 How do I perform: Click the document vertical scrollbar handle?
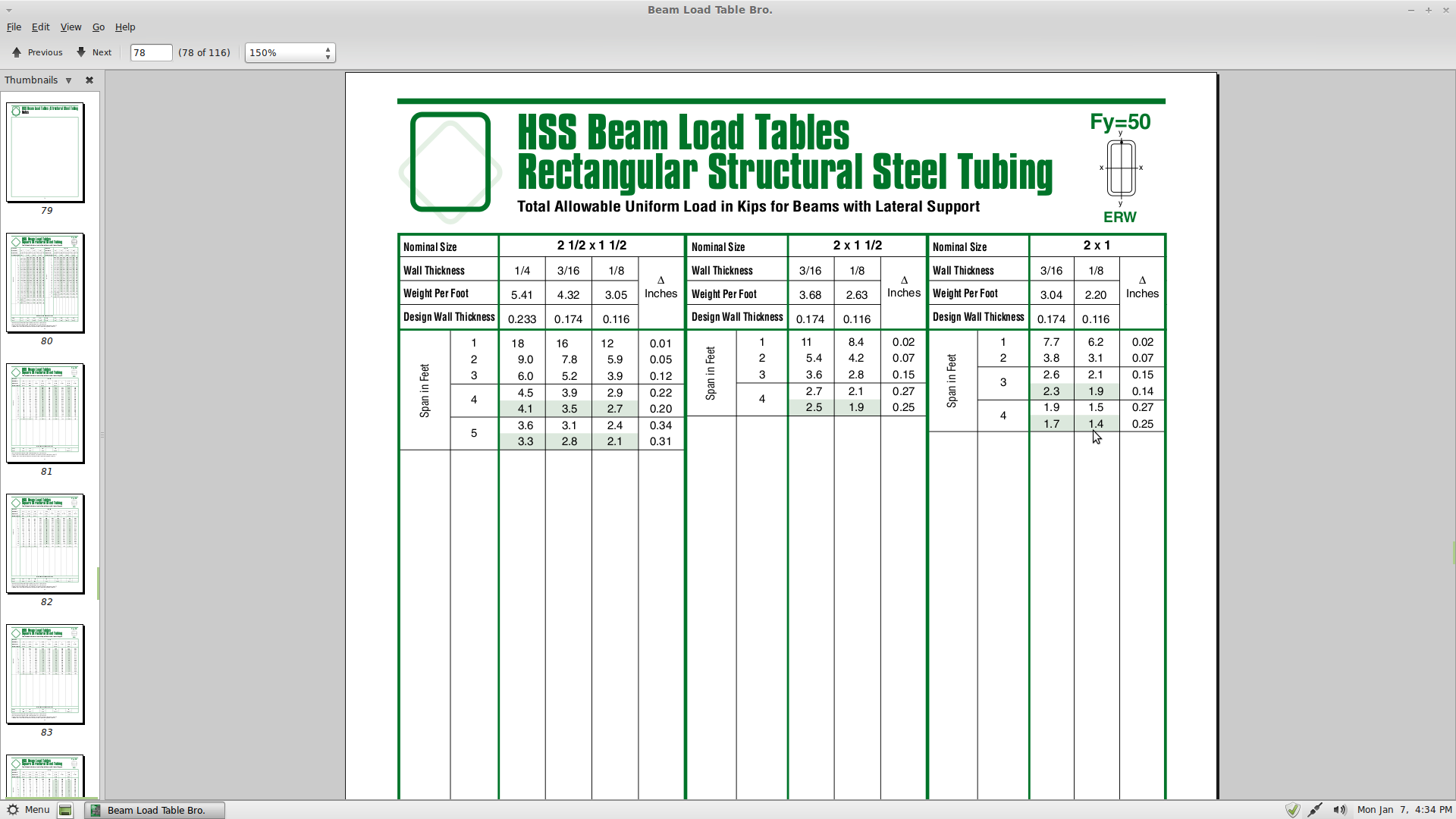[x=1453, y=552]
